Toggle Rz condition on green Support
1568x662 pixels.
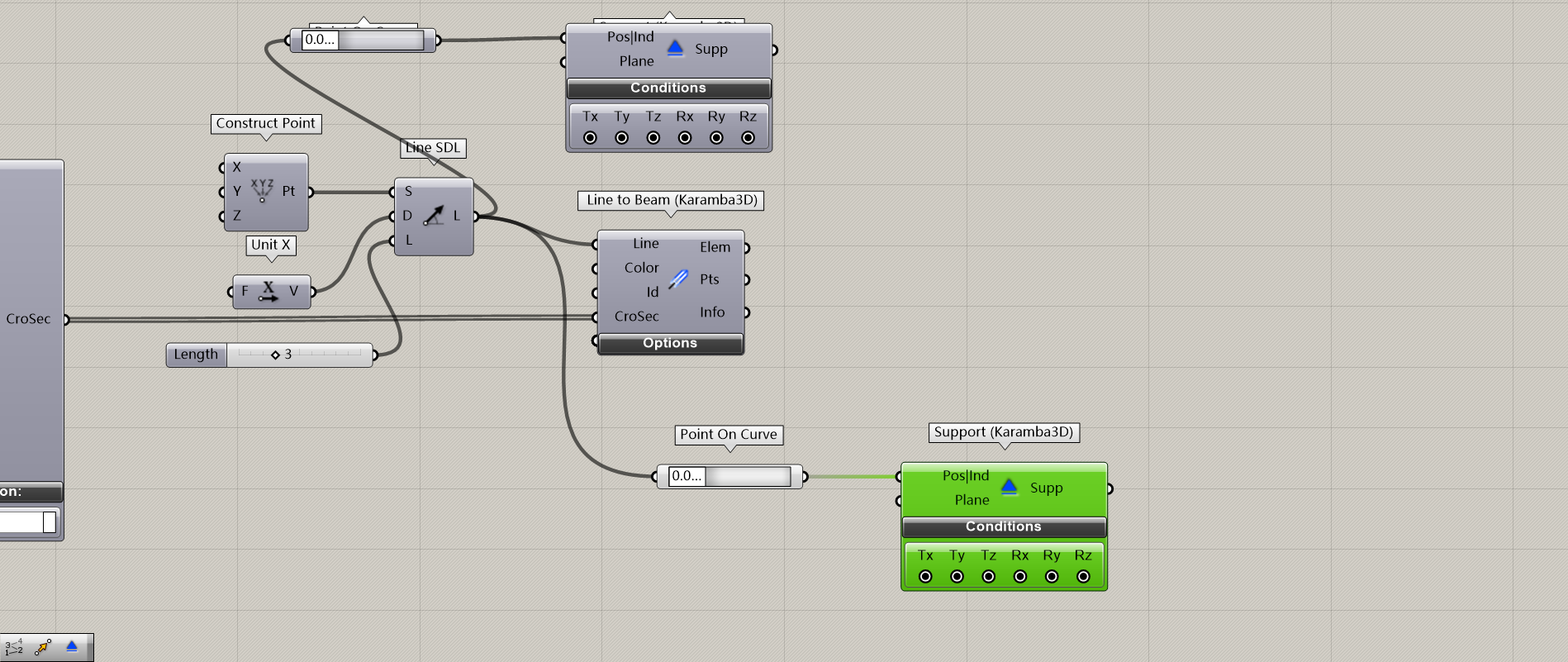(x=1083, y=577)
